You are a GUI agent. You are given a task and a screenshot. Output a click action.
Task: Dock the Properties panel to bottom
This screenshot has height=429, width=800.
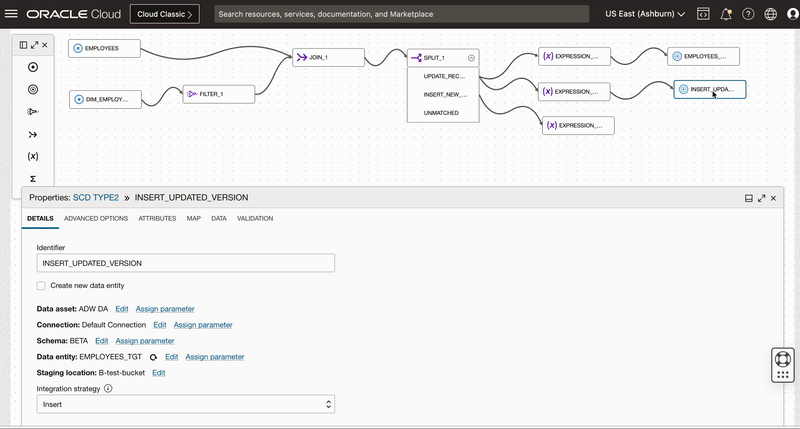tap(748, 198)
